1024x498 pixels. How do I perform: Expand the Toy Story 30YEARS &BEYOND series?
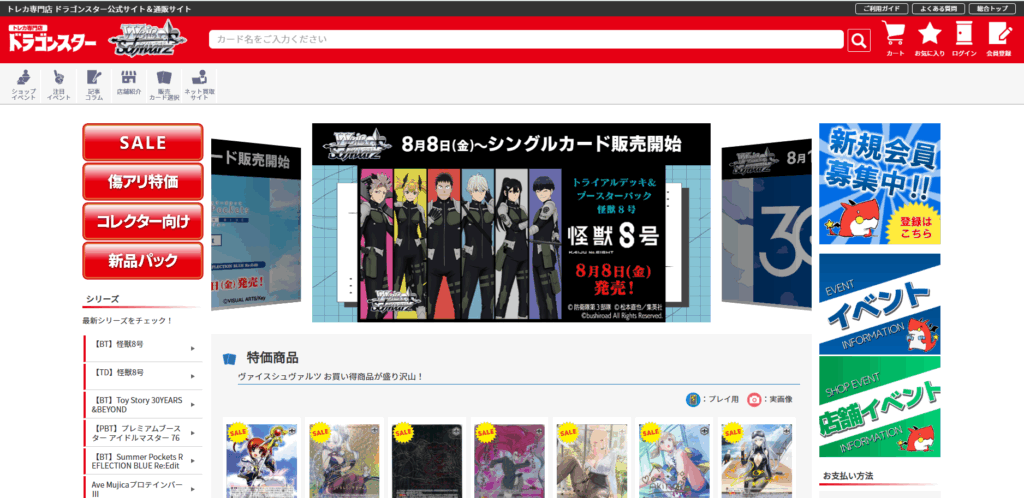coord(142,404)
